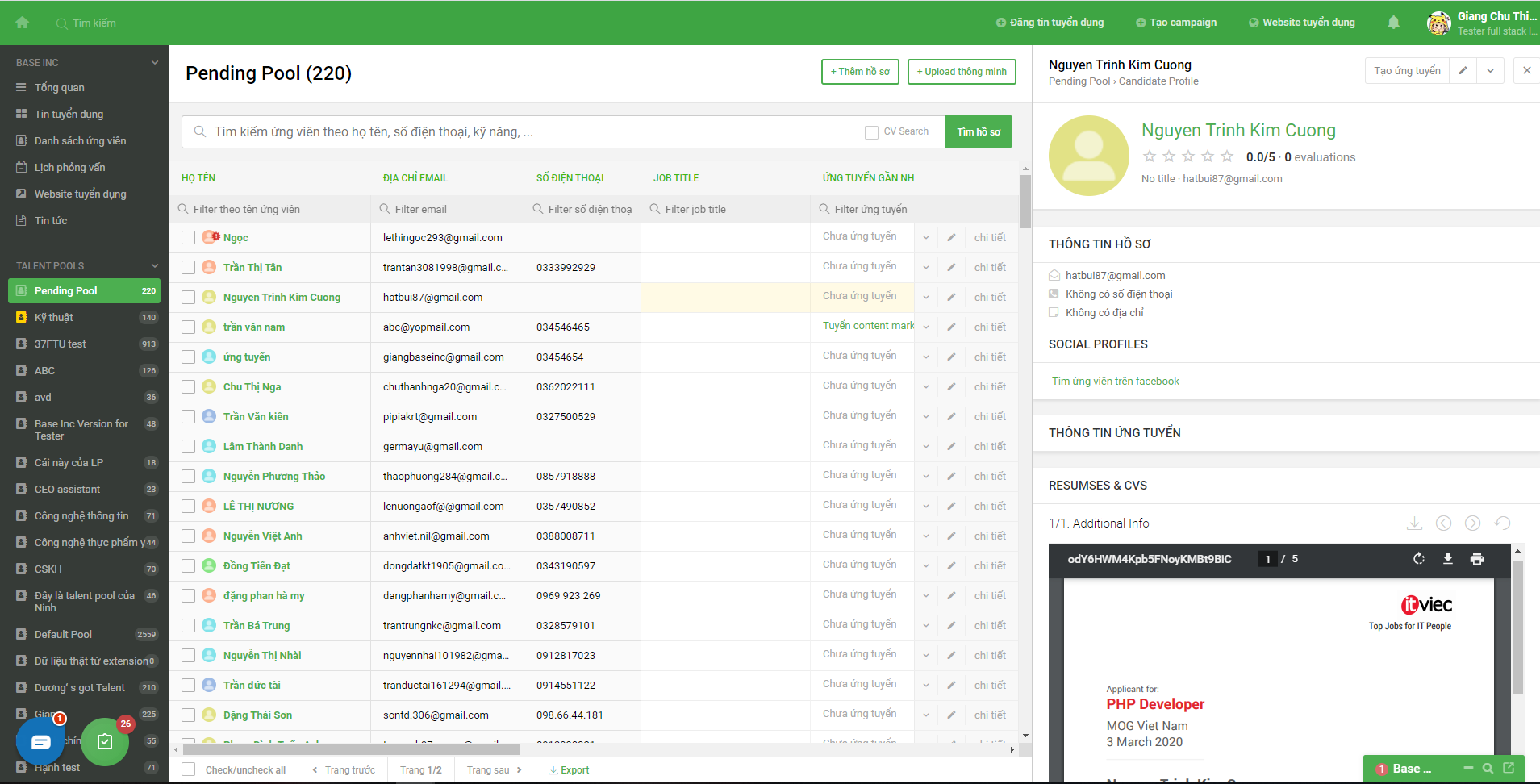Close the candidate profile panel

tap(1526, 71)
